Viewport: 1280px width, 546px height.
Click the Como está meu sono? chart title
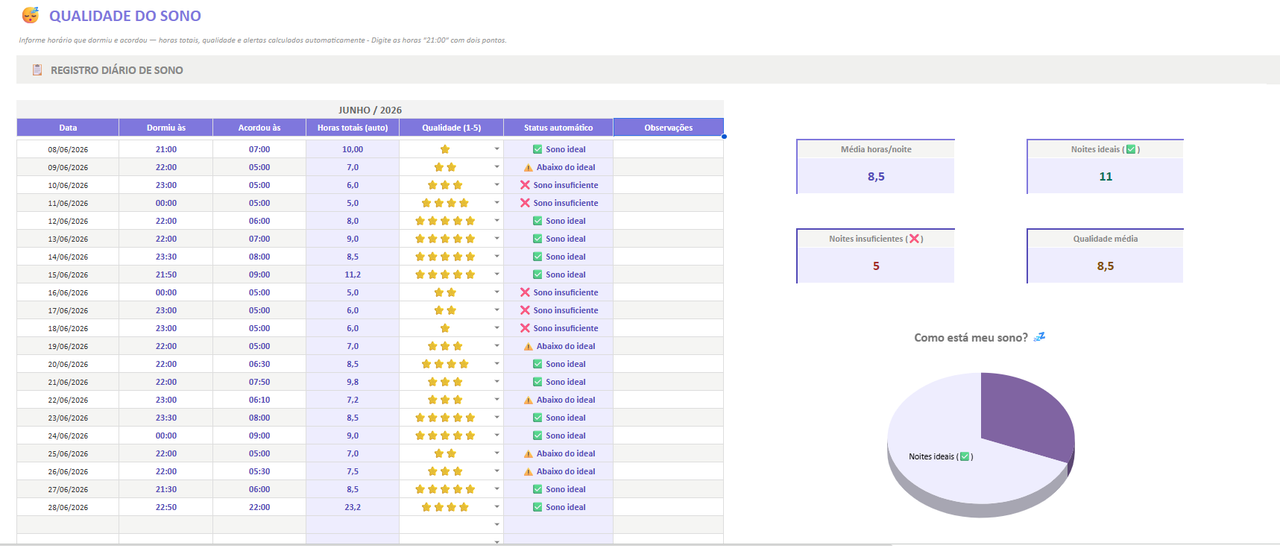(x=980, y=338)
